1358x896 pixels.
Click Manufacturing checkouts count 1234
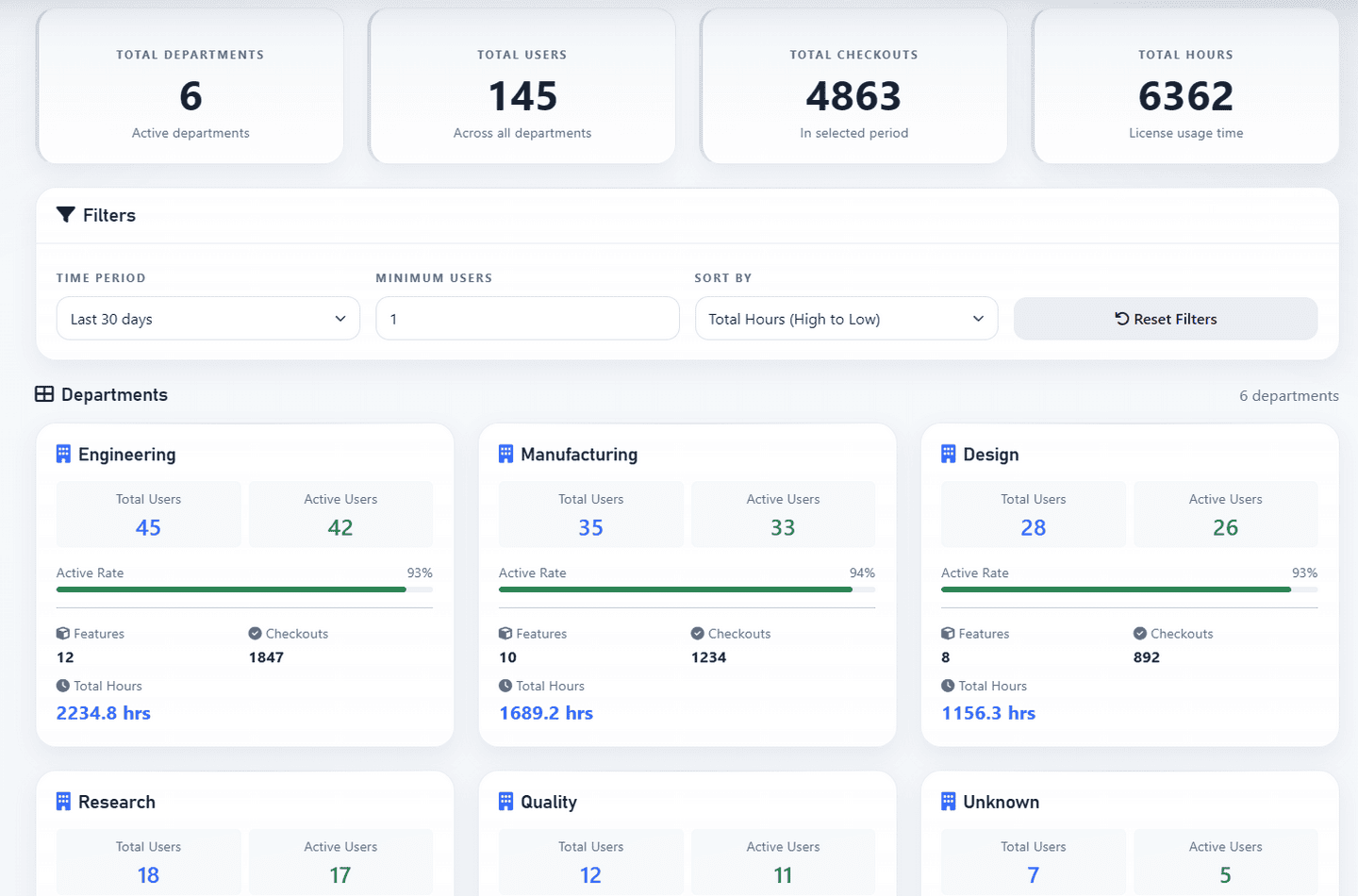pos(708,657)
